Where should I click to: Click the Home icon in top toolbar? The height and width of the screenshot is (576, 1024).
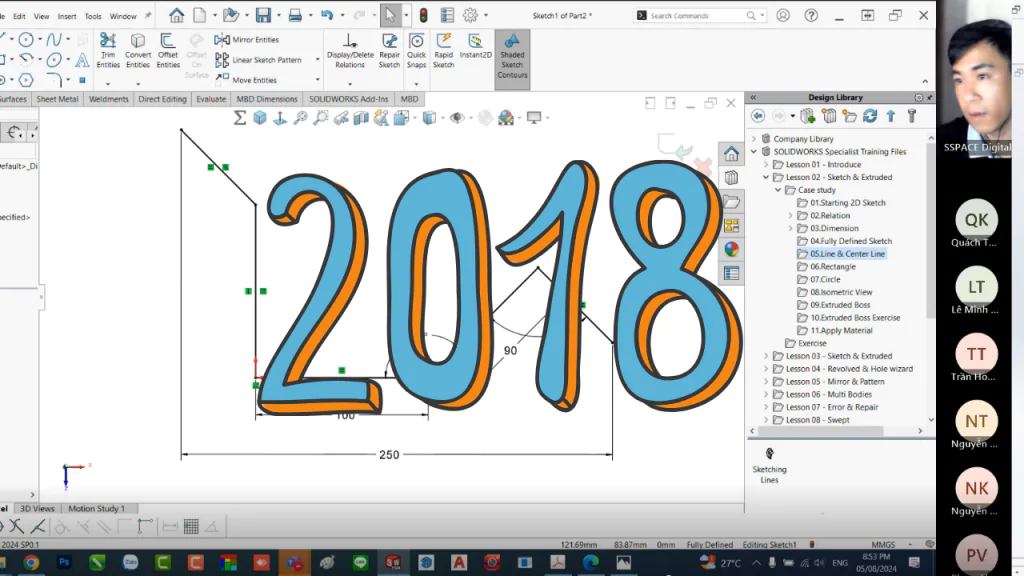(x=176, y=15)
